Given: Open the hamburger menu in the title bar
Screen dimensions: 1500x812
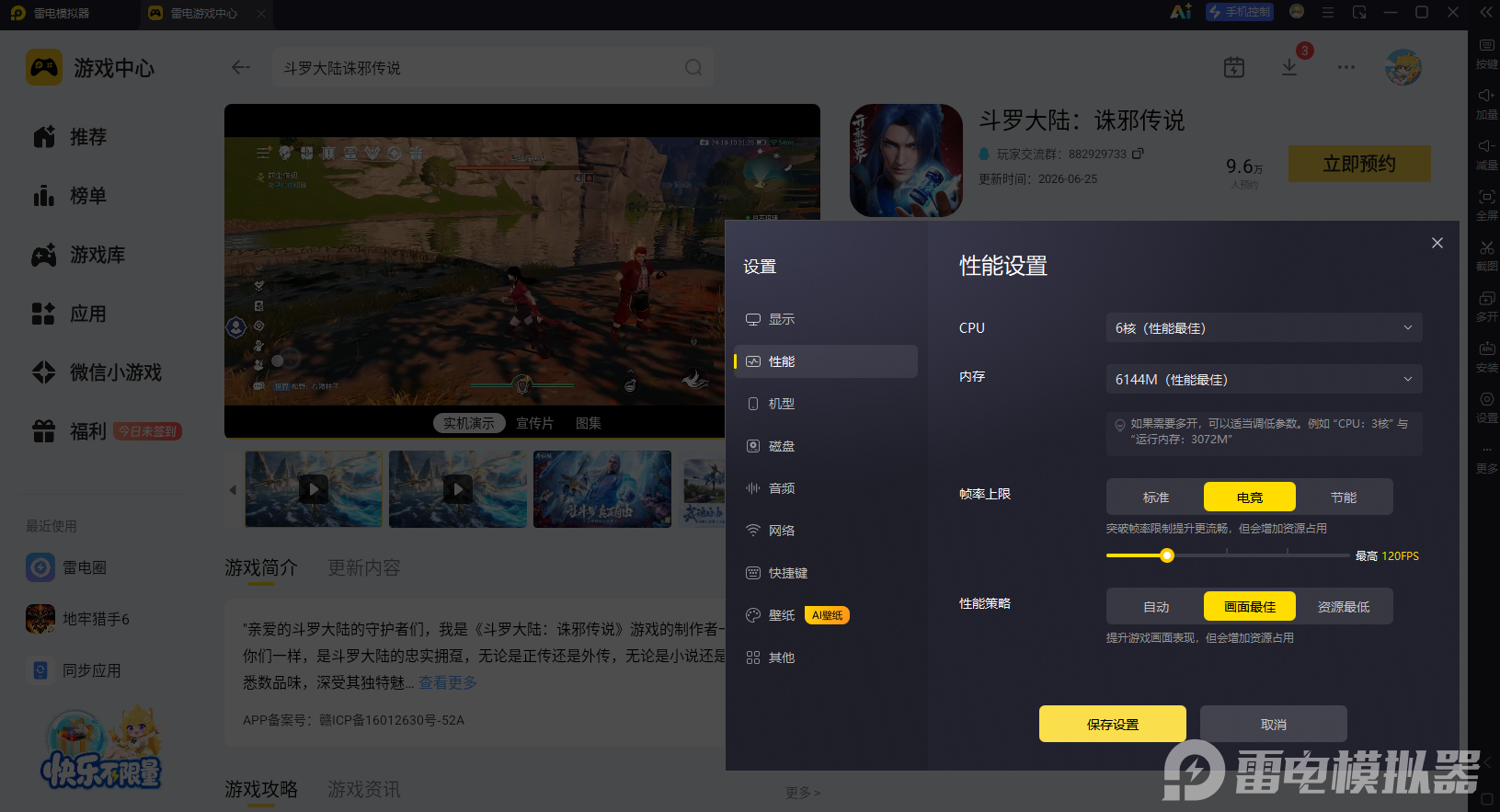Looking at the screenshot, I should (x=1327, y=12).
